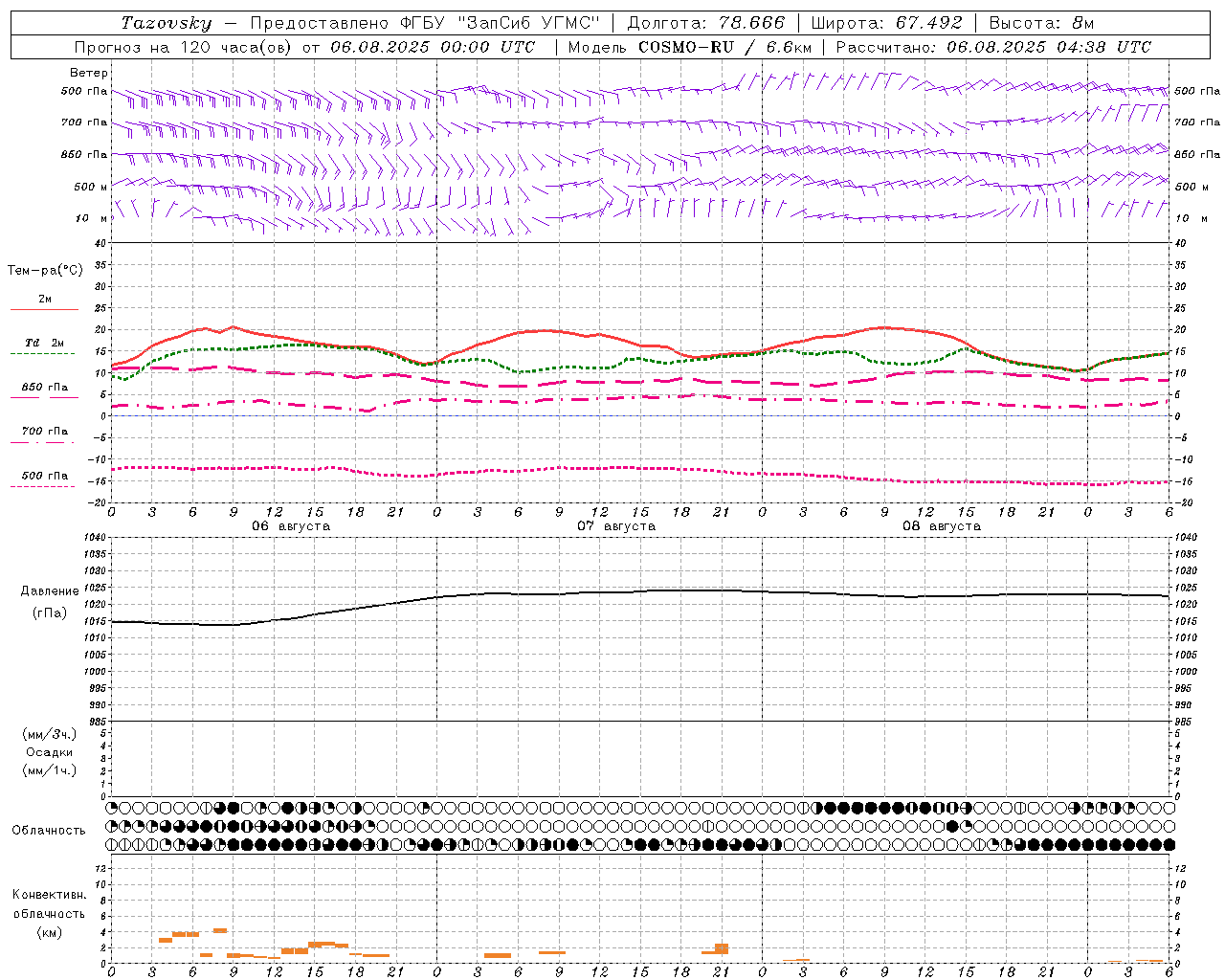Viewport: 1225px width, 980px height.
Task: Click the (мм/3ч.) precipitation unit label
Action: click(50, 734)
